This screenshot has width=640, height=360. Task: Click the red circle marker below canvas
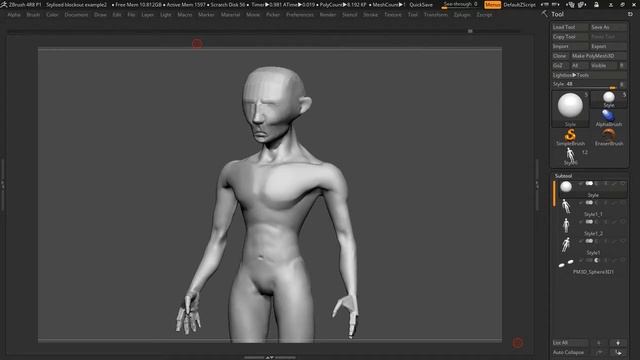pyautogui.click(x=518, y=343)
